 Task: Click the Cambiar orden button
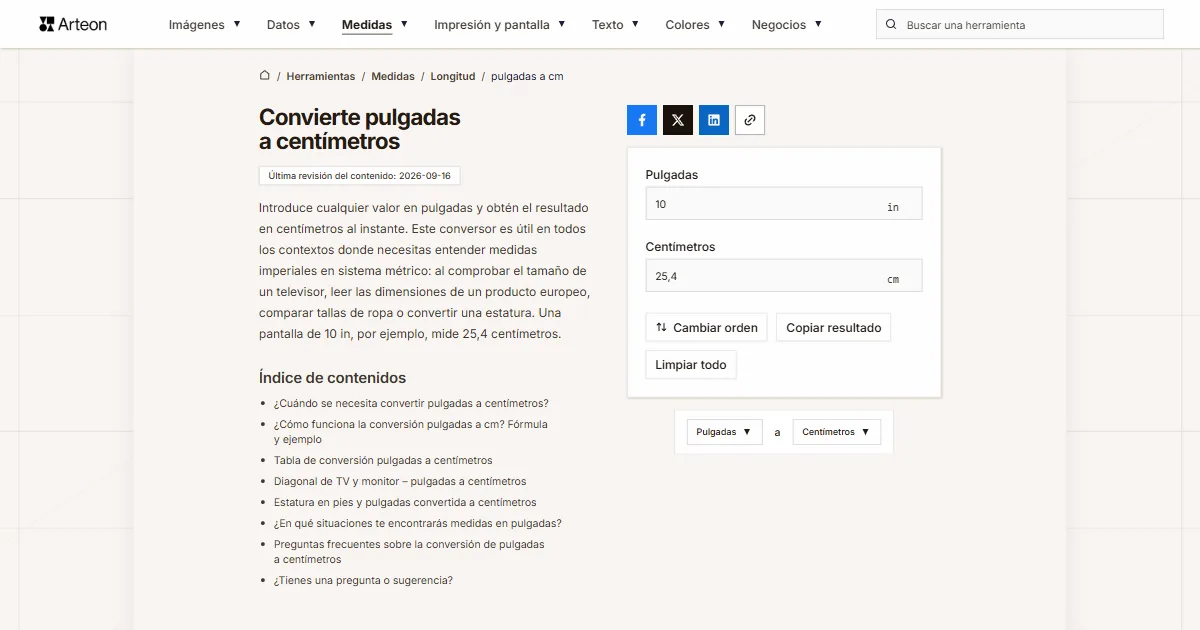tap(706, 328)
